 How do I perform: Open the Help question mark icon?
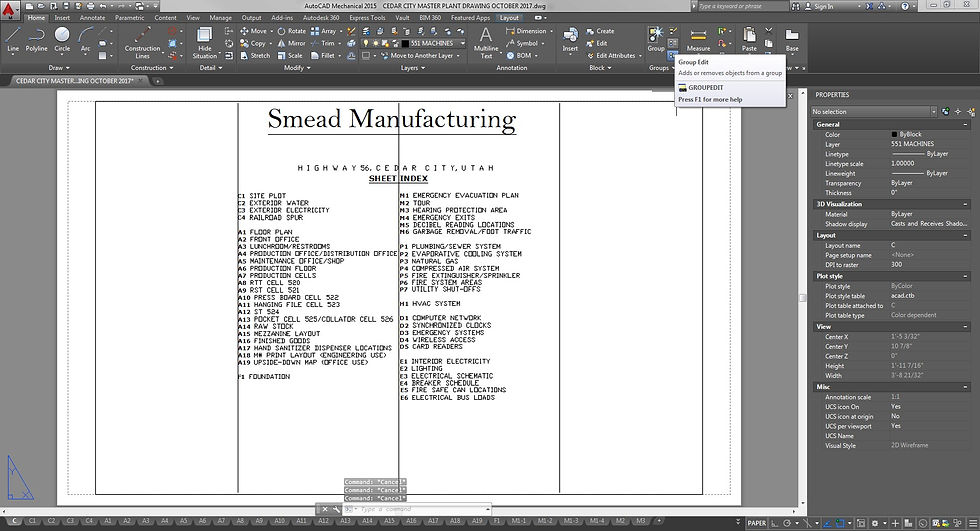905,6
